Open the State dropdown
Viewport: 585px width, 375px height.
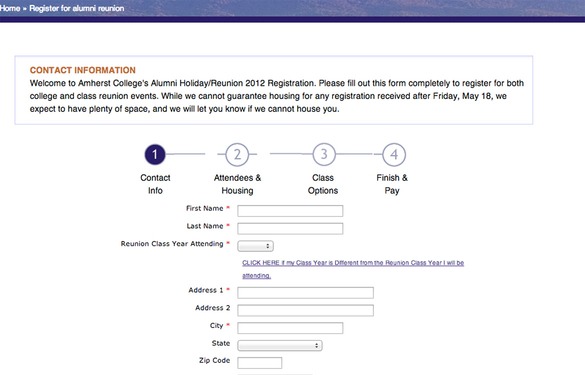point(280,345)
